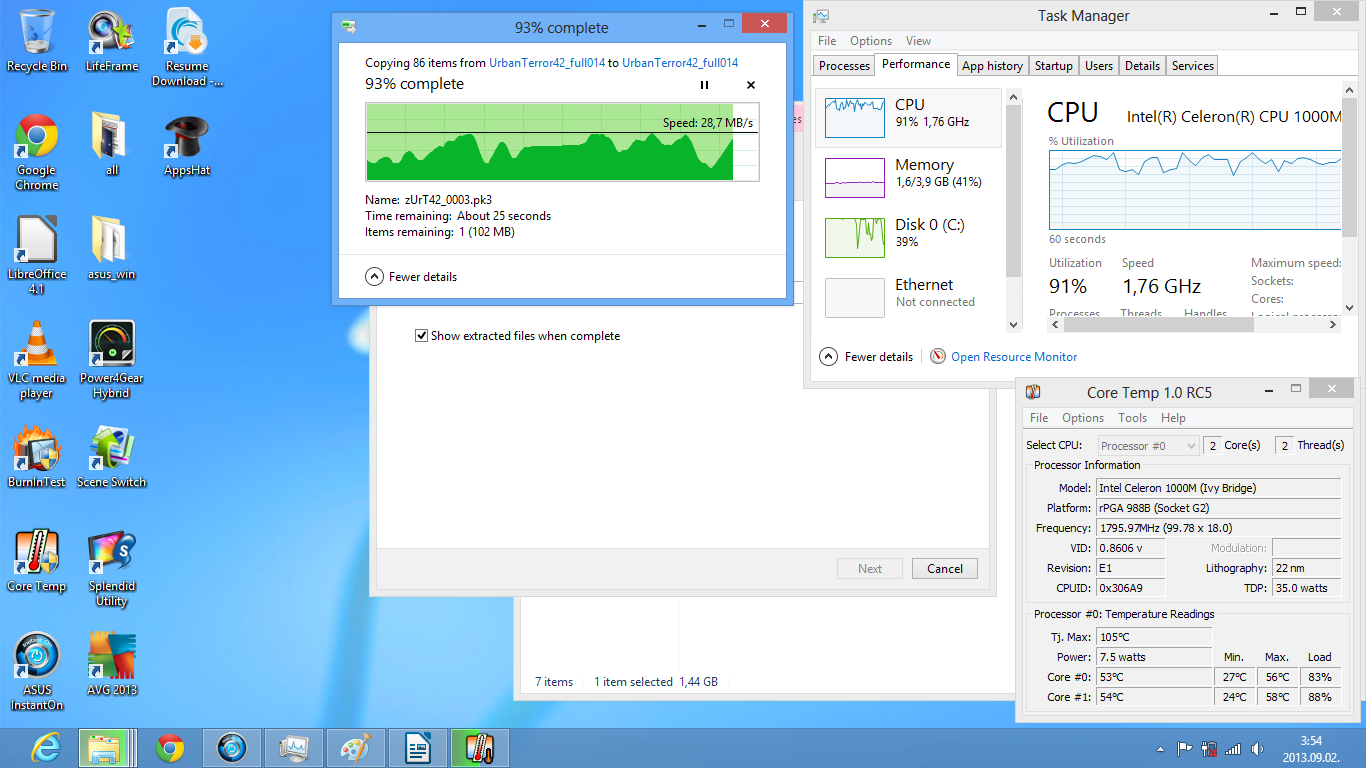This screenshot has height=768, width=1366.
Task: Click Cancel in the extraction wizard
Action: (x=945, y=569)
